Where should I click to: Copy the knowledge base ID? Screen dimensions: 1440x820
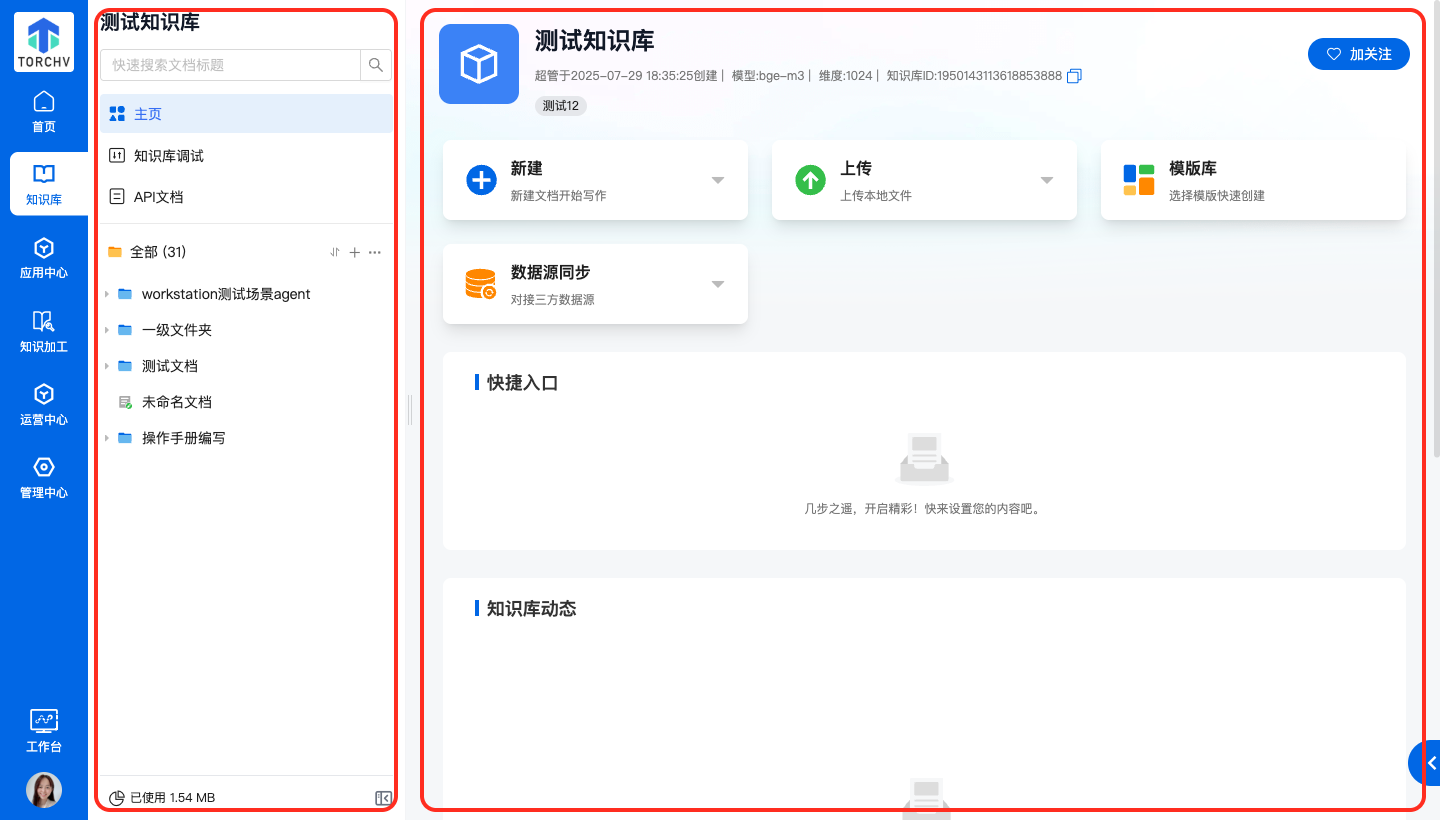click(1075, 76)
